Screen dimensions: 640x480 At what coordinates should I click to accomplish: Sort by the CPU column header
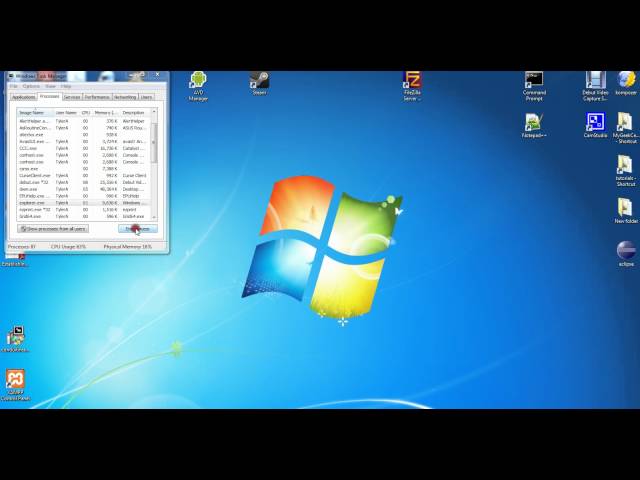click(85, 112)
